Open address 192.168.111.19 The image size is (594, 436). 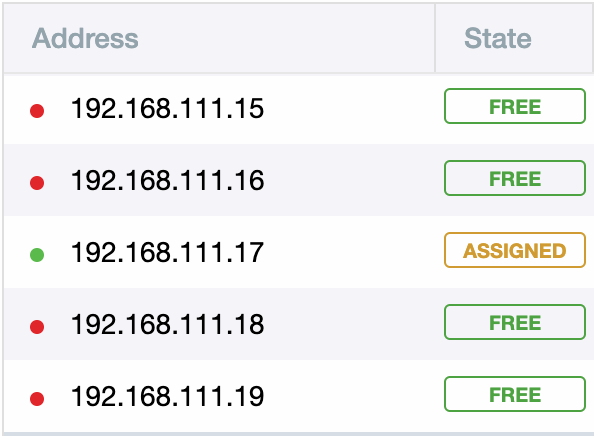[x=167, y=396]
